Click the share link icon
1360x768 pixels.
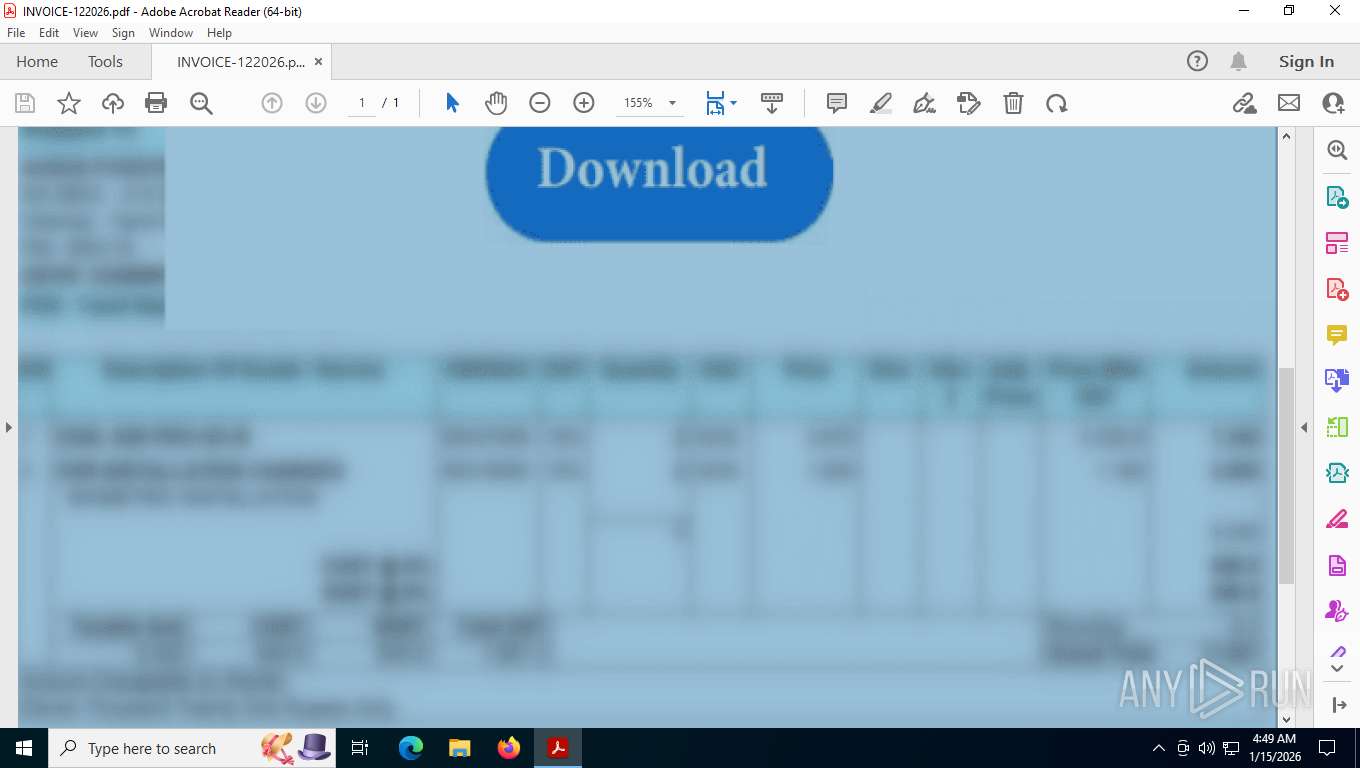(x=1245, y=103)
